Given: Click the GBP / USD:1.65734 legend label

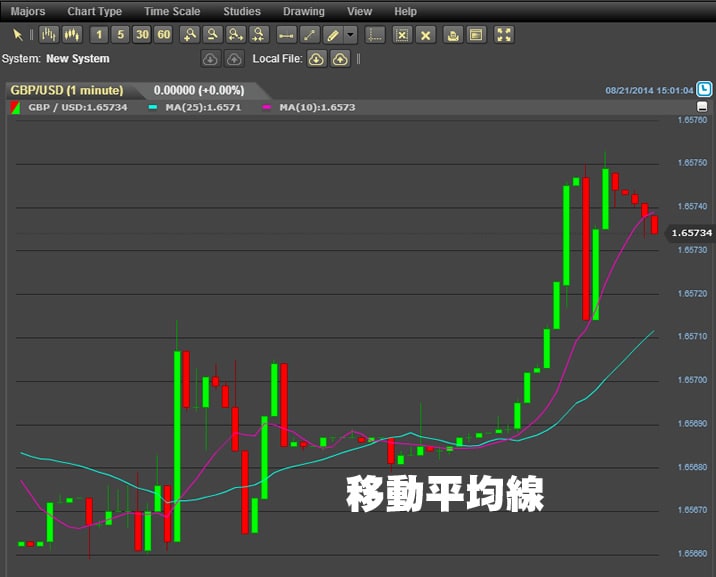Looking at the screenshot, I should tap(78, 108).
